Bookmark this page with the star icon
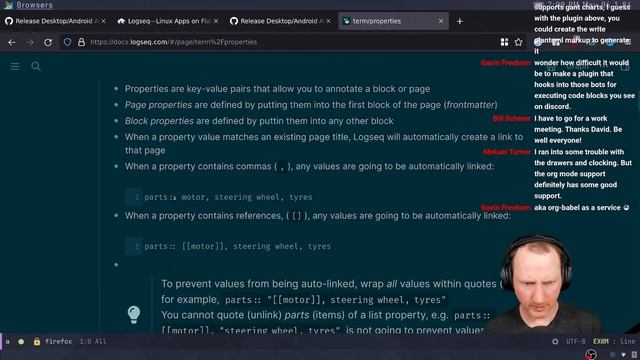Viewport: 640px width, 360px height. [x=518, y=42]
